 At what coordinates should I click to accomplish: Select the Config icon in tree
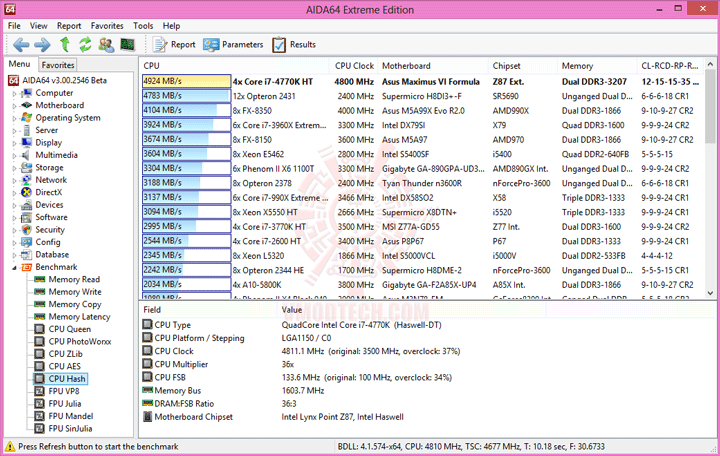27,242
